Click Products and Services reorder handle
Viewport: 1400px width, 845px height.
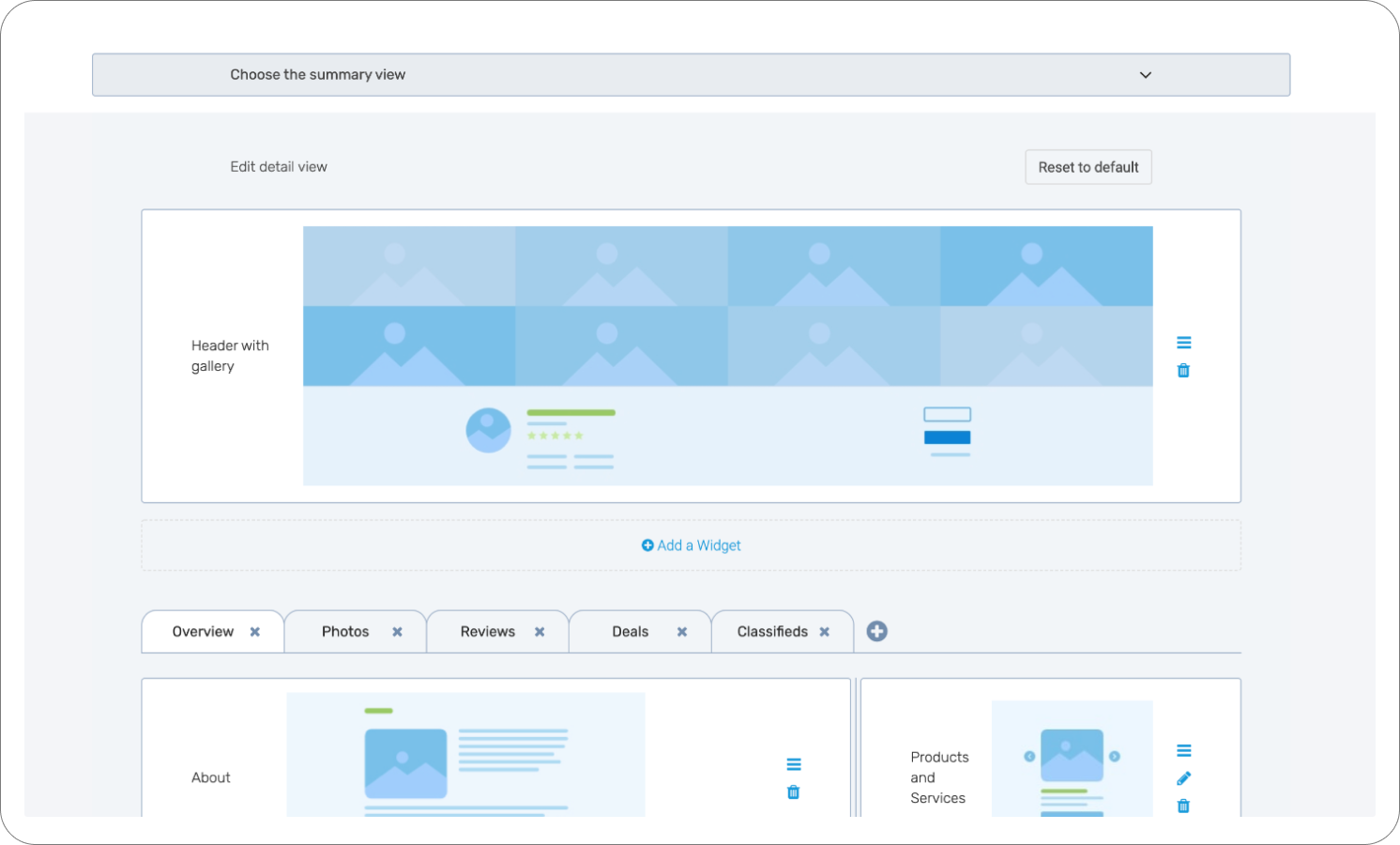[1183, 750]
